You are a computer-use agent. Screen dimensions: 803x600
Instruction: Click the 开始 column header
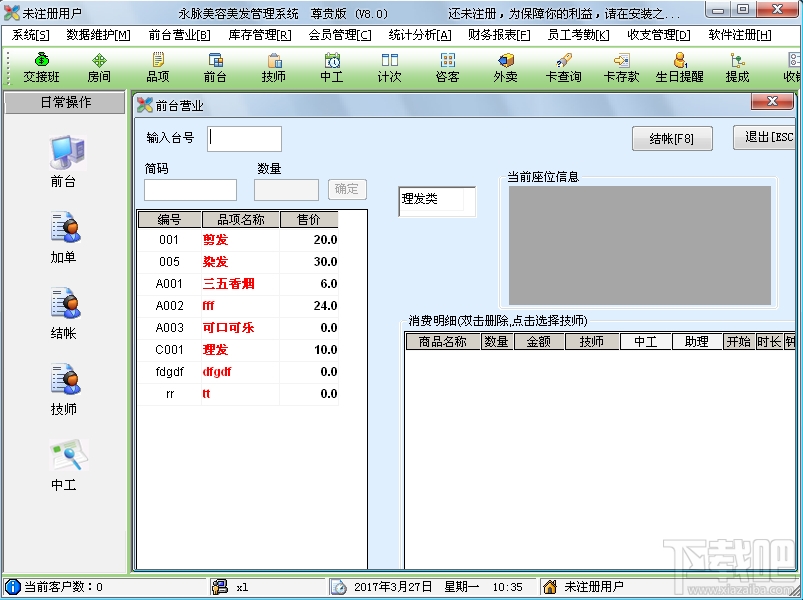click(x=739, y=341)
